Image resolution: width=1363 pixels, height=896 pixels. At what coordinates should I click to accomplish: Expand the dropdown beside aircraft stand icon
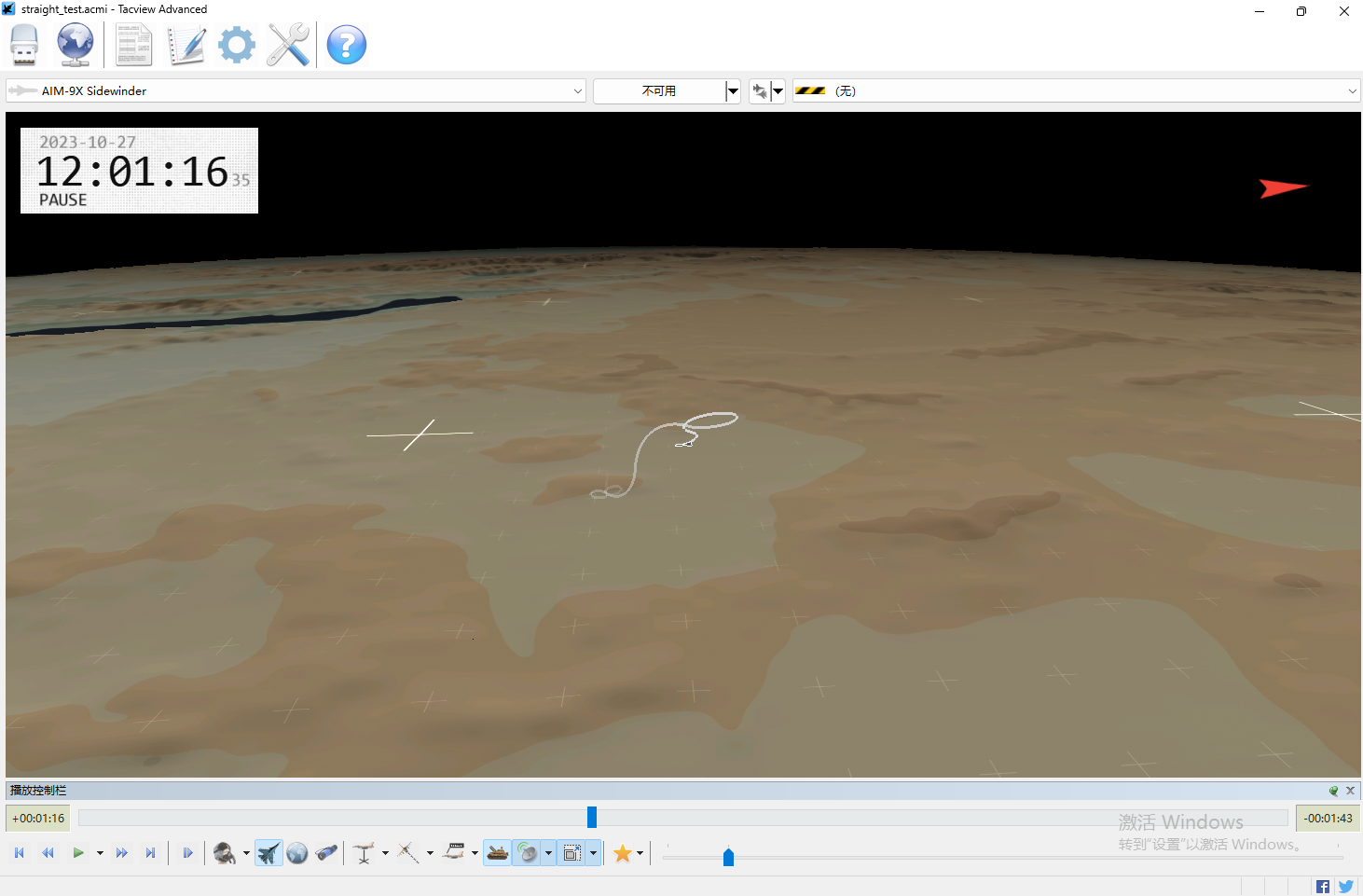click(x=385, y=853)
